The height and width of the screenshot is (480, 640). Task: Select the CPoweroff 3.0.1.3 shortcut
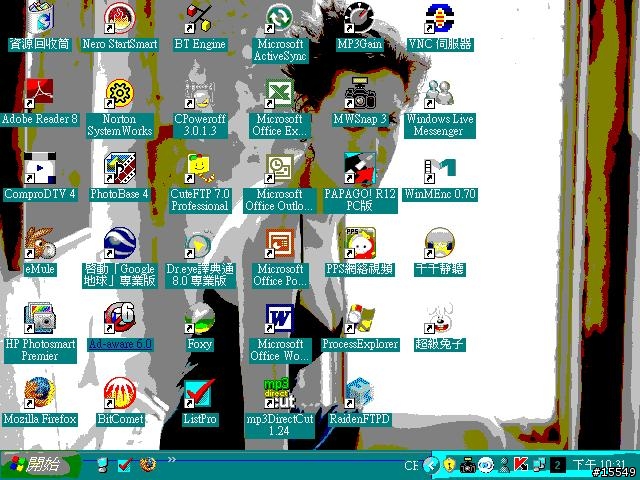[199, 93]
